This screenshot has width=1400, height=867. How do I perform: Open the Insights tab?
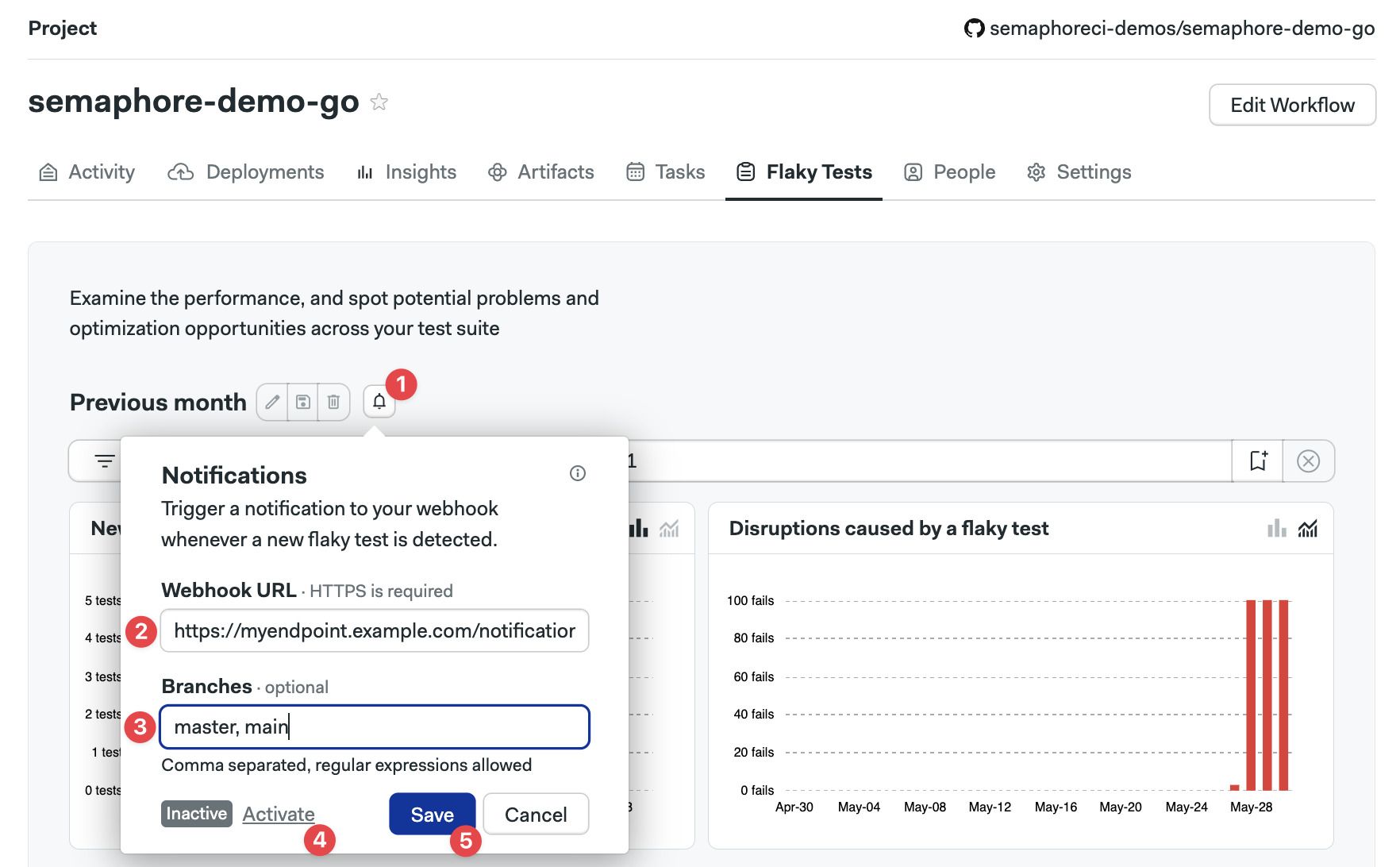click(x=406, y=172)
